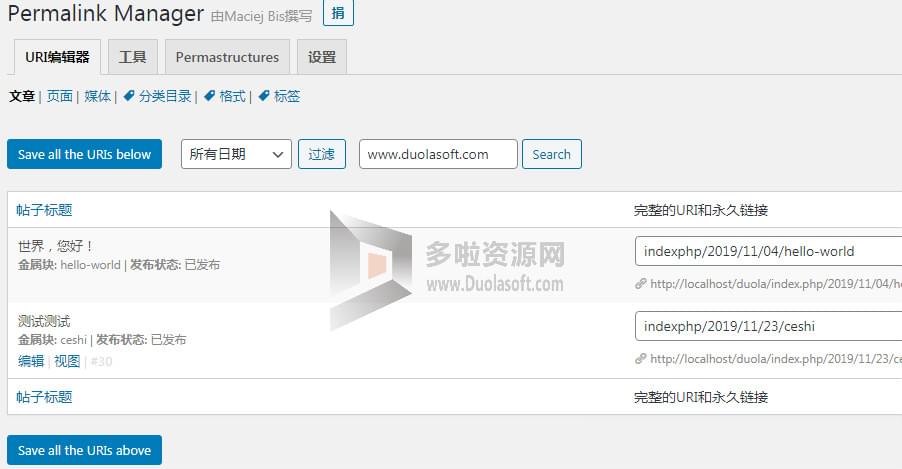The height and width of the screenshot is (469, 902).
Task: Open the ceshi localhost permalink
Action: (x=776, y=359)
